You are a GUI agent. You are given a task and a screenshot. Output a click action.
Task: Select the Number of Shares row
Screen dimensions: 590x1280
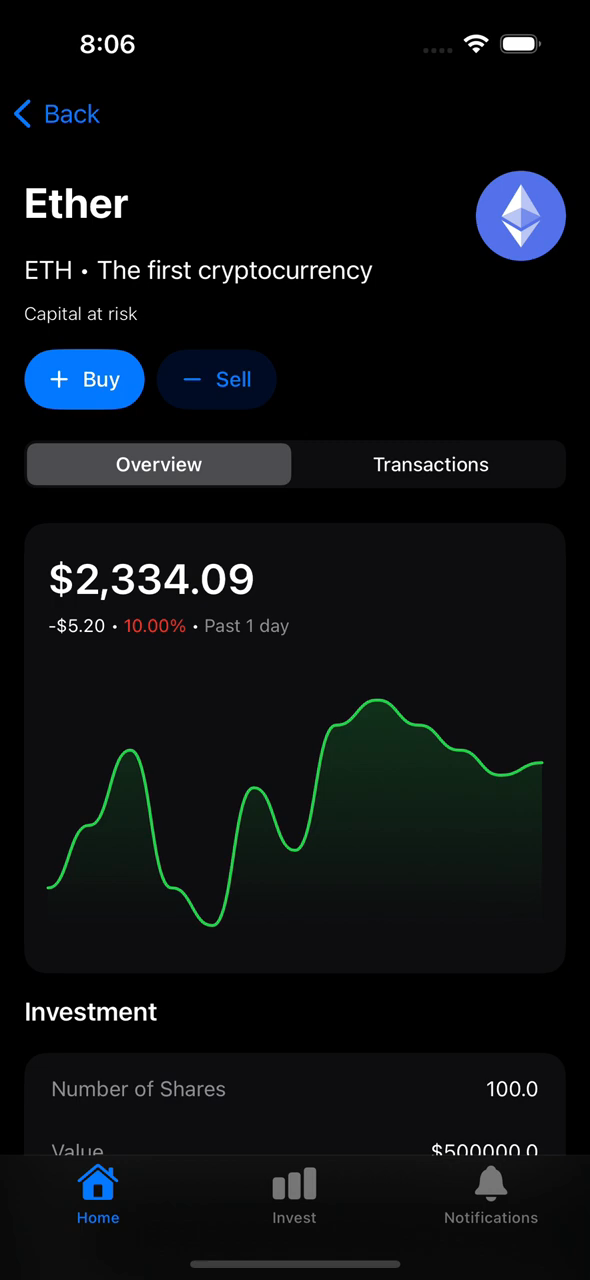point(295,1089)
